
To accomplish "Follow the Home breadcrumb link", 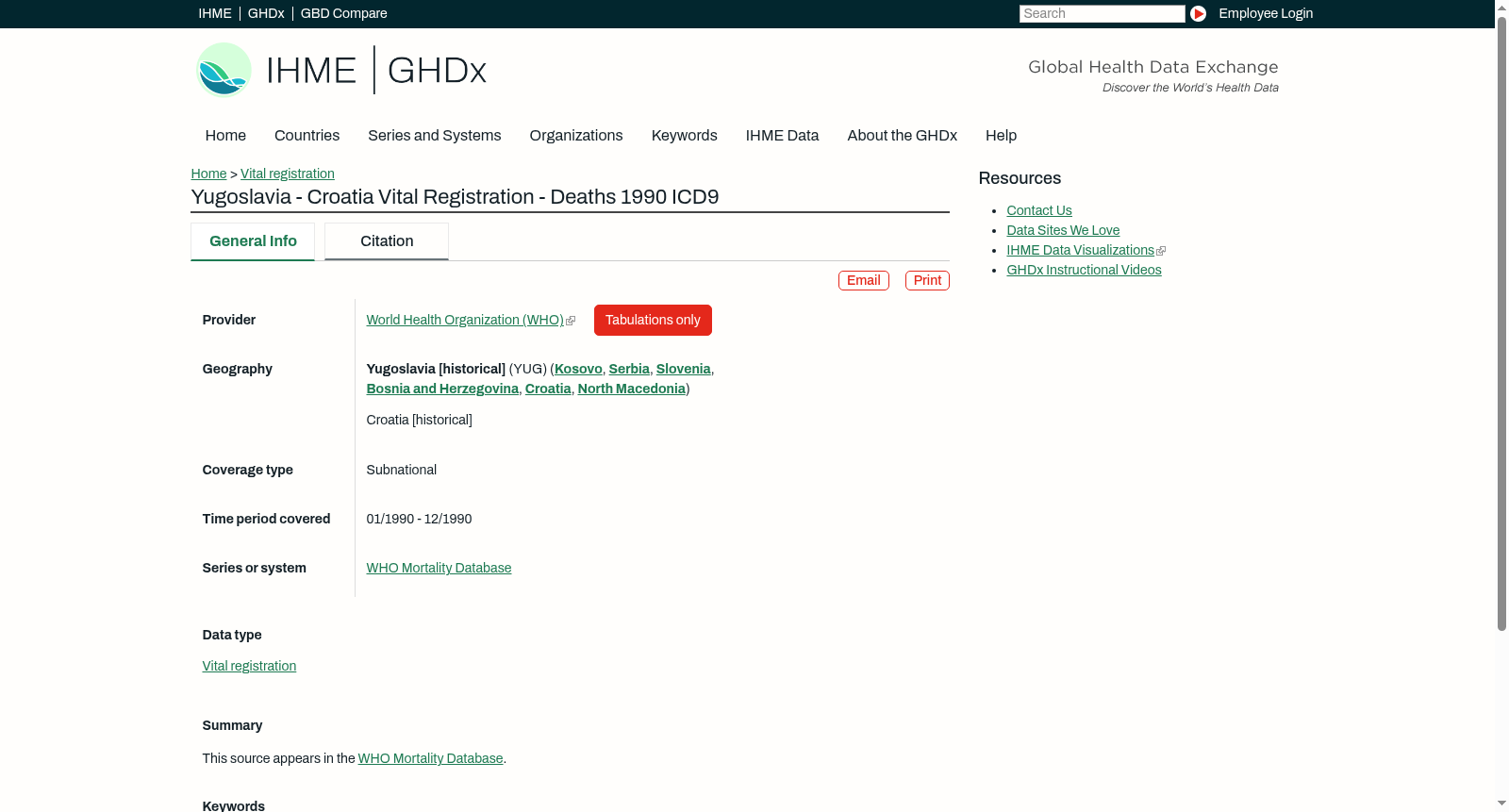I will point(208,174).
